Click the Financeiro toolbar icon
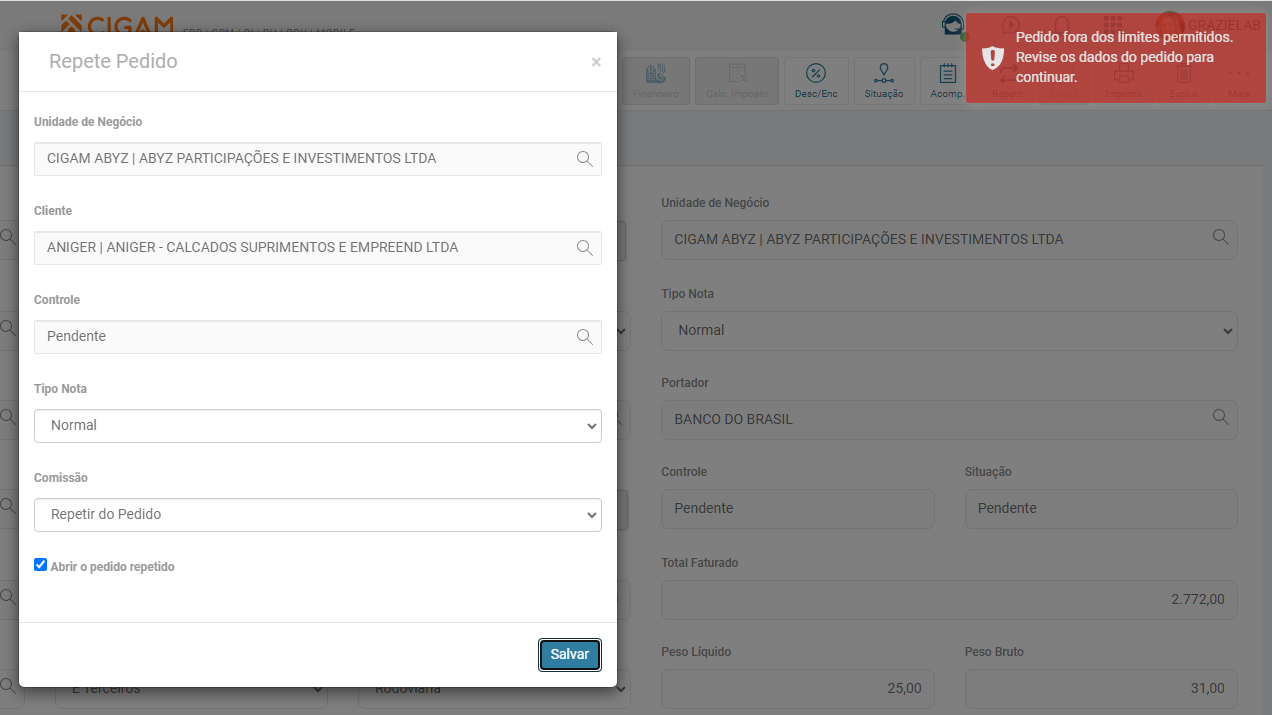Screen dimensions: 1272x715 [656, 81]
